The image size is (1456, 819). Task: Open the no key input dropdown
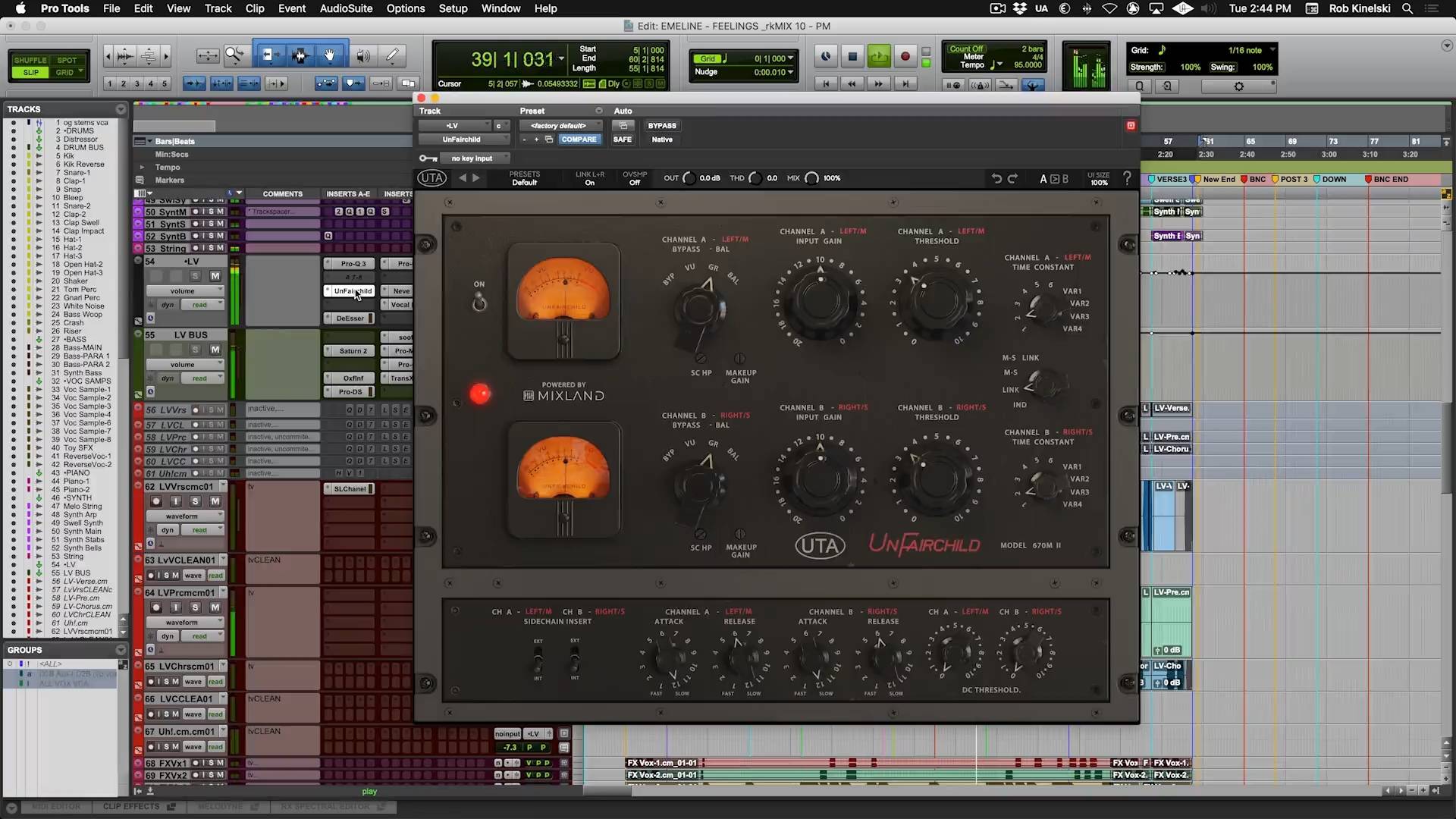(x=475, y=158)
